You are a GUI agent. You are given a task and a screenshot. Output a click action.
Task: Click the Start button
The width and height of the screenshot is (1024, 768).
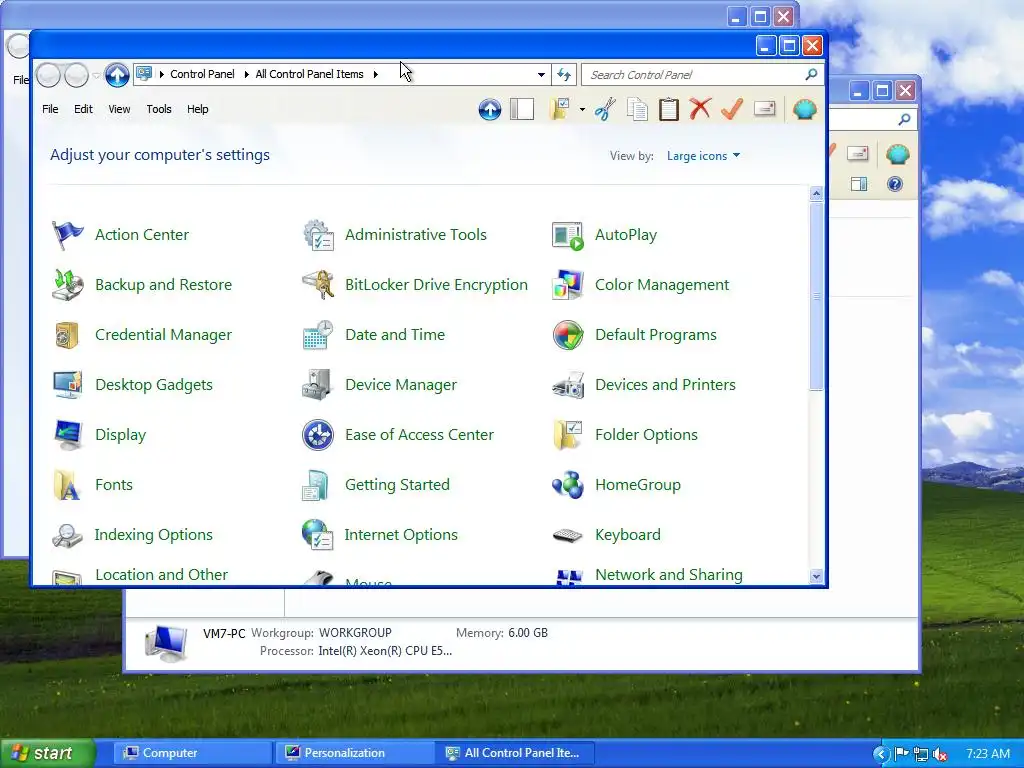click(47, 753)
